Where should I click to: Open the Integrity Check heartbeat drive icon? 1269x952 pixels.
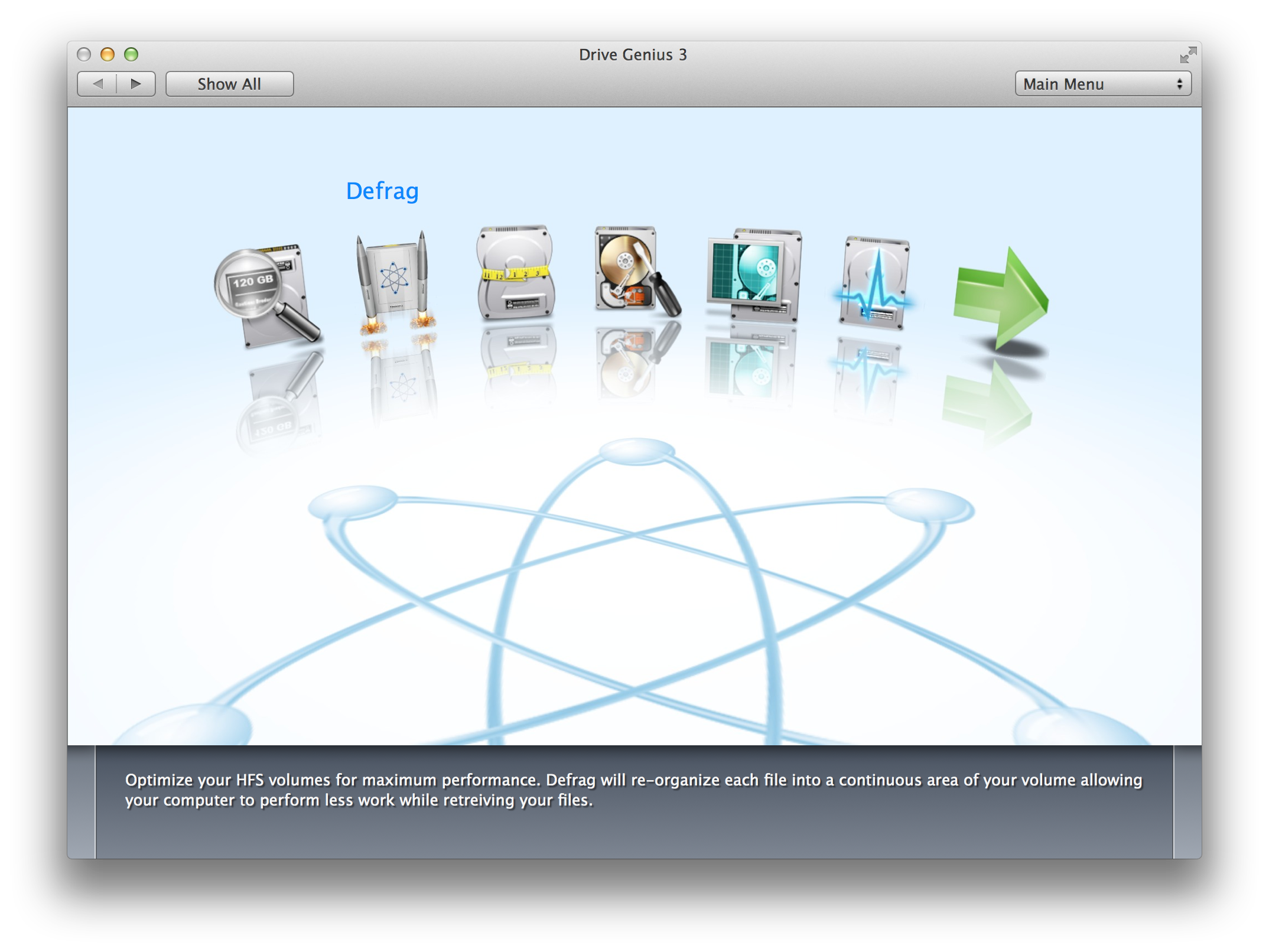pos(873,283)
